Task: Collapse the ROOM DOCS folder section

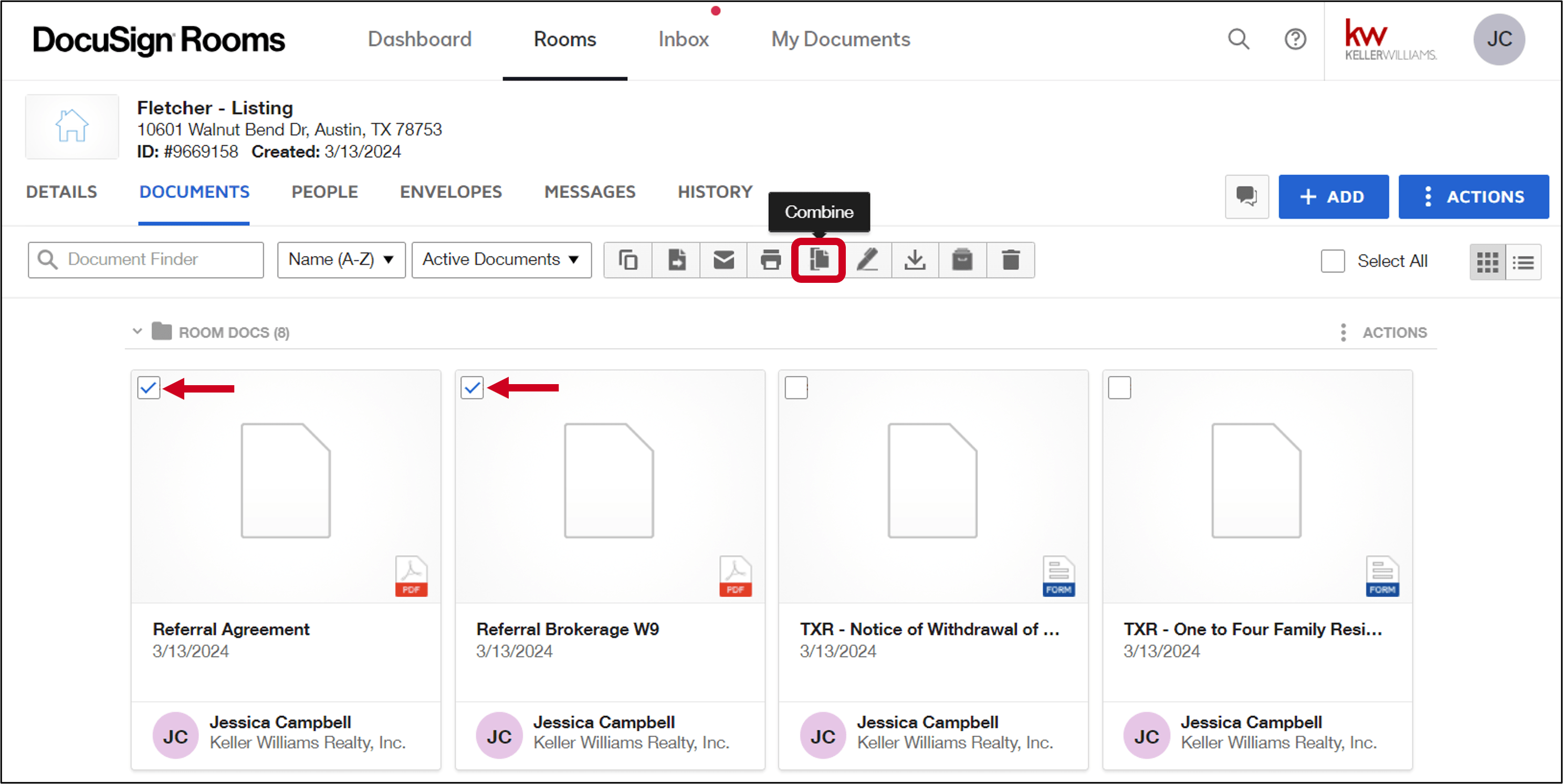Action: coord(137,332)
